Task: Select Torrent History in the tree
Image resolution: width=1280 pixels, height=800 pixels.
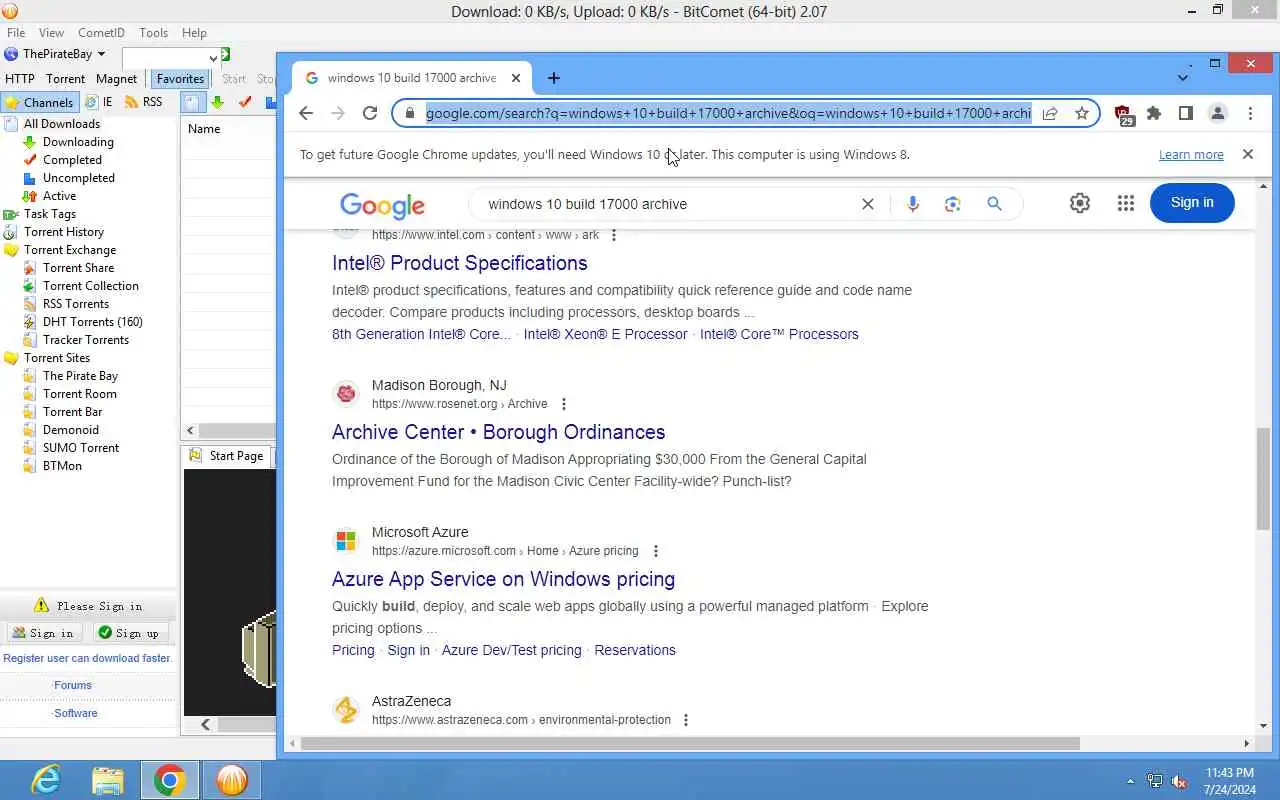Action: [64, 232]
